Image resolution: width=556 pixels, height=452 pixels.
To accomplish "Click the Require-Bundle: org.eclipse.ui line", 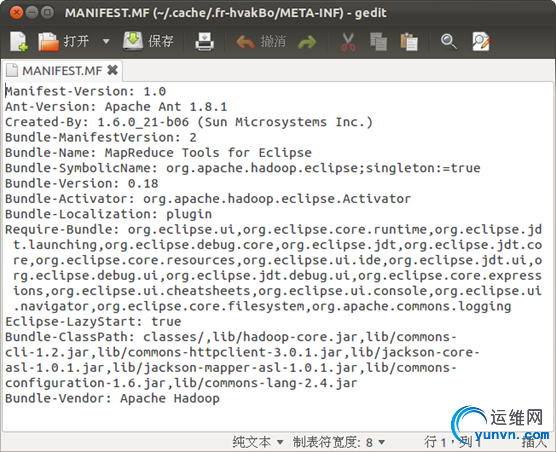I will [273, 230].
